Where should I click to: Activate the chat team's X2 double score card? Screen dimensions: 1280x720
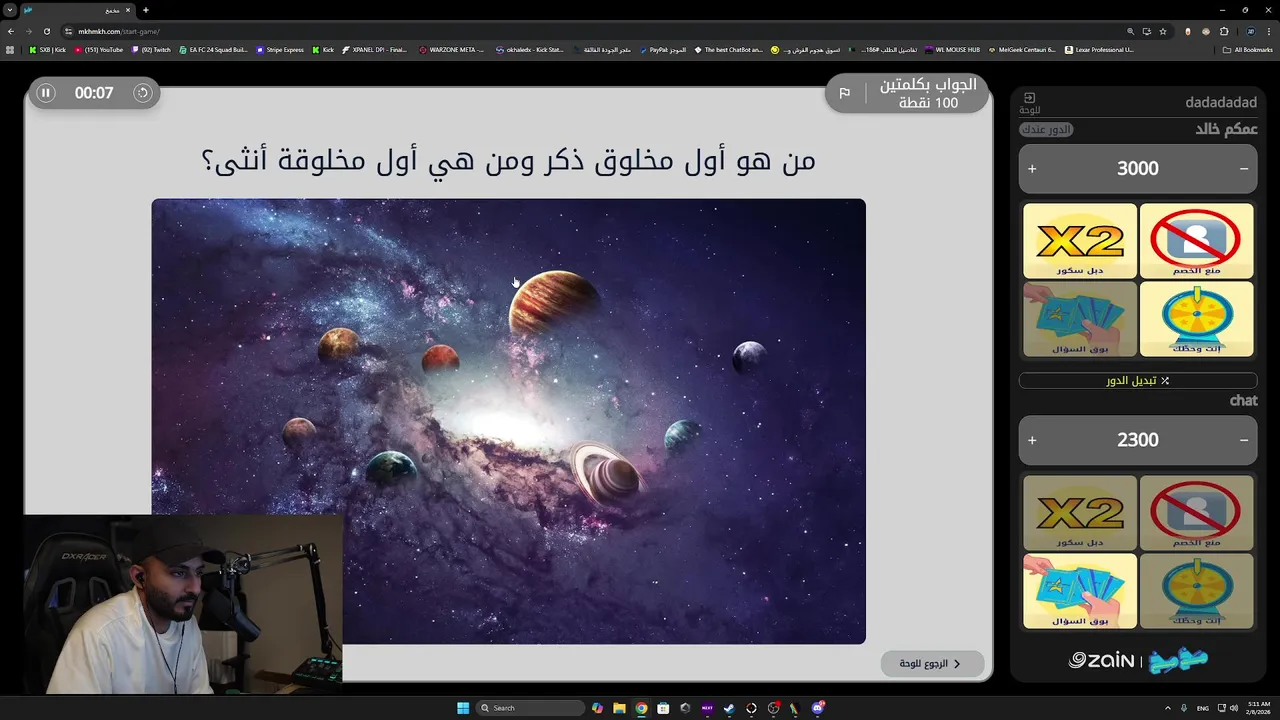1080,513
